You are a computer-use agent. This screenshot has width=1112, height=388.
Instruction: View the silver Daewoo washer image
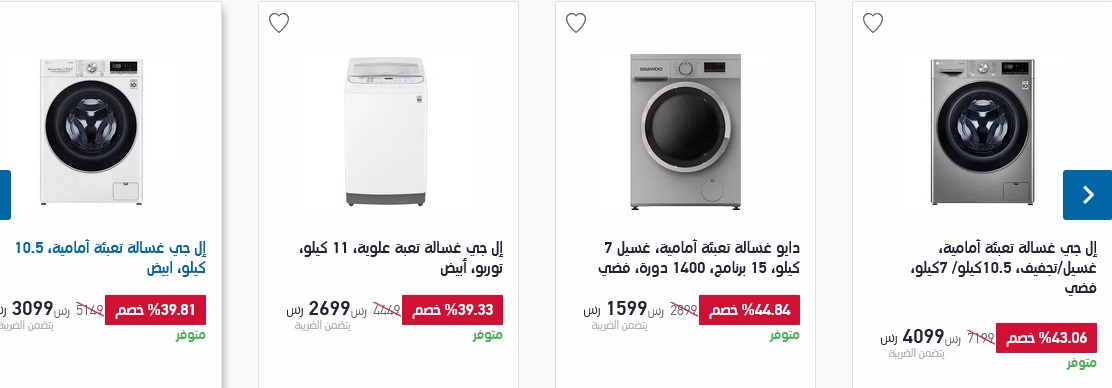[x=685, y=132]
